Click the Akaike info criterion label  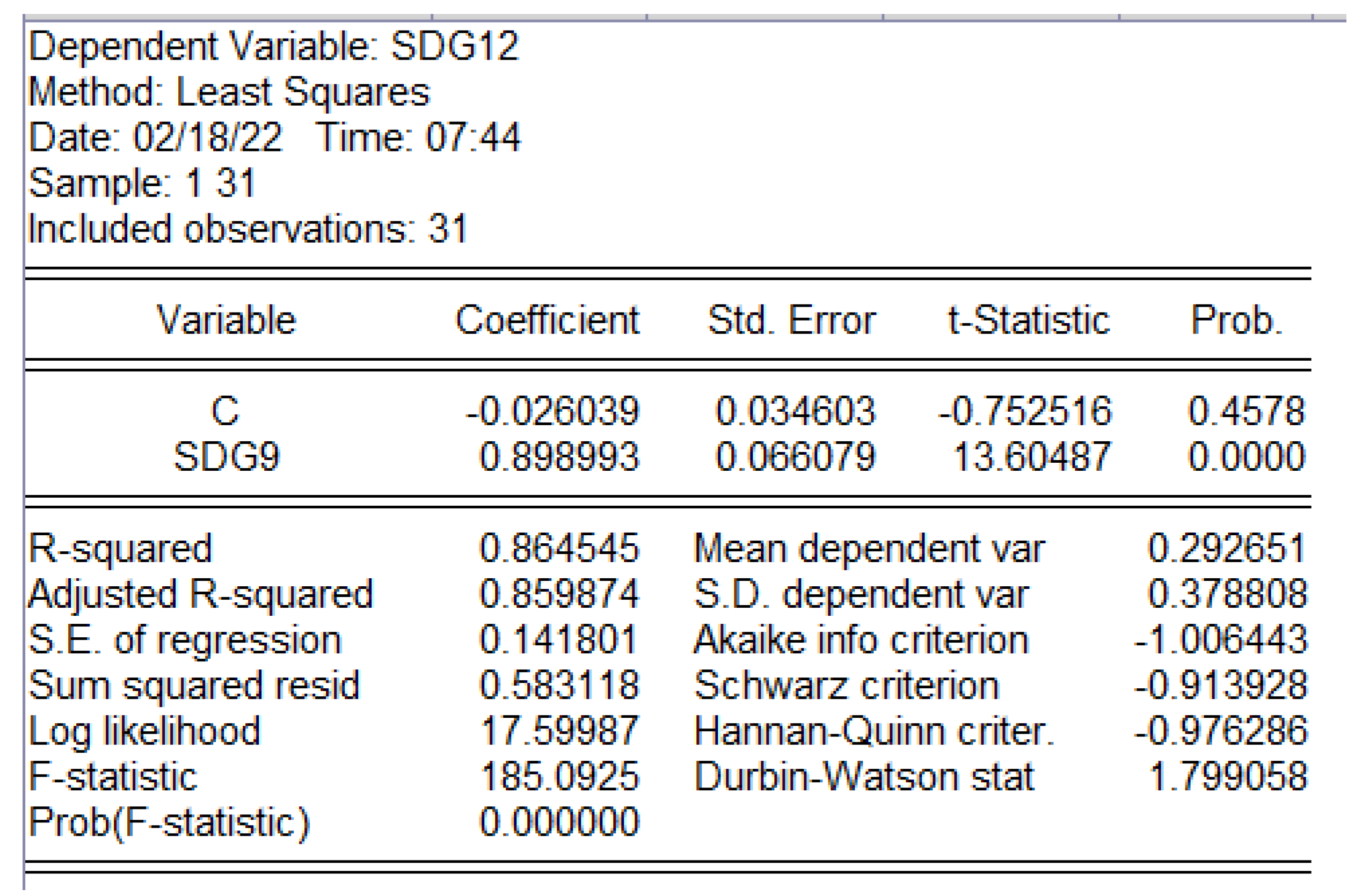point(861,640)
